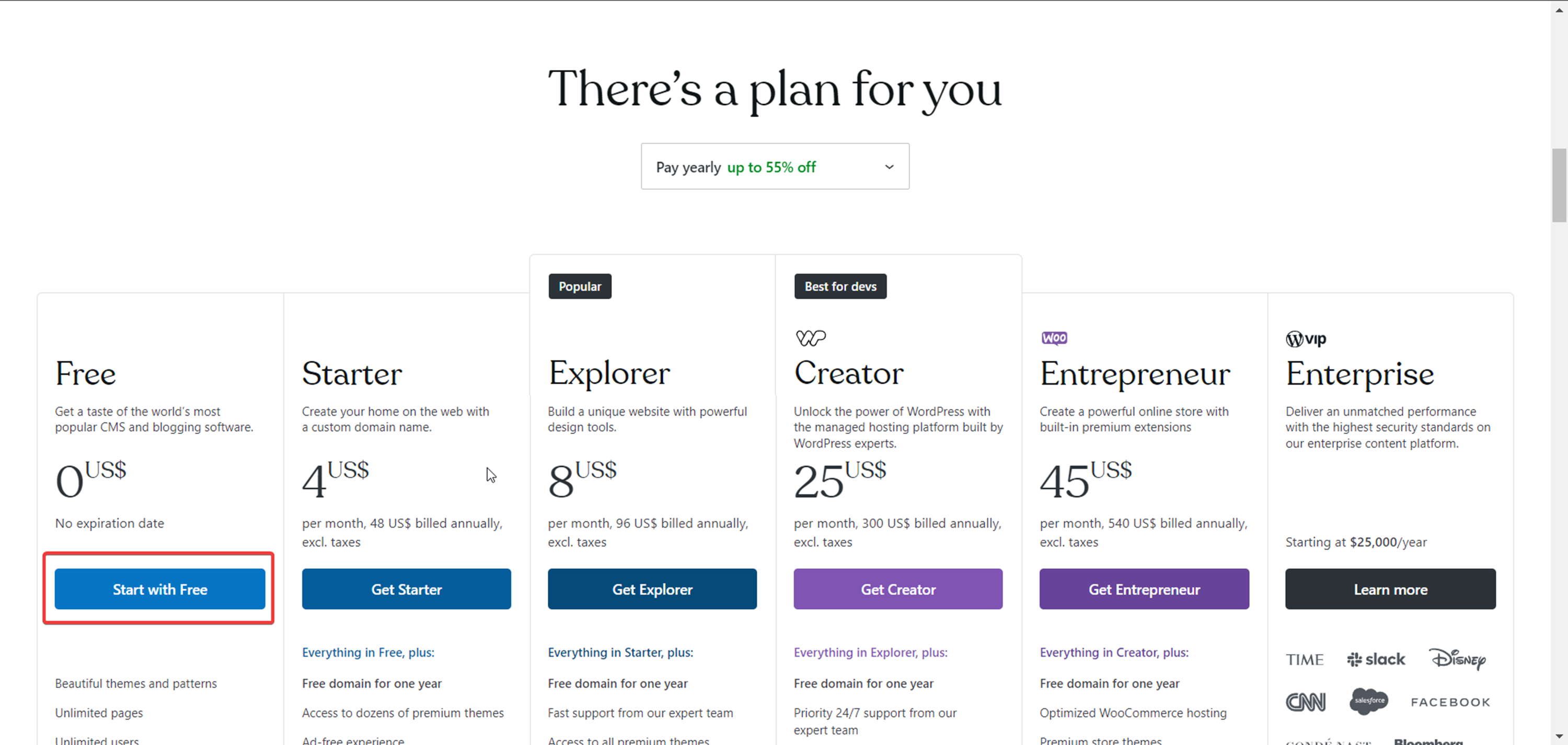Screen dimensions: 1568x745
Task: Click the Slack brand logo
Action: point(1376,659)
